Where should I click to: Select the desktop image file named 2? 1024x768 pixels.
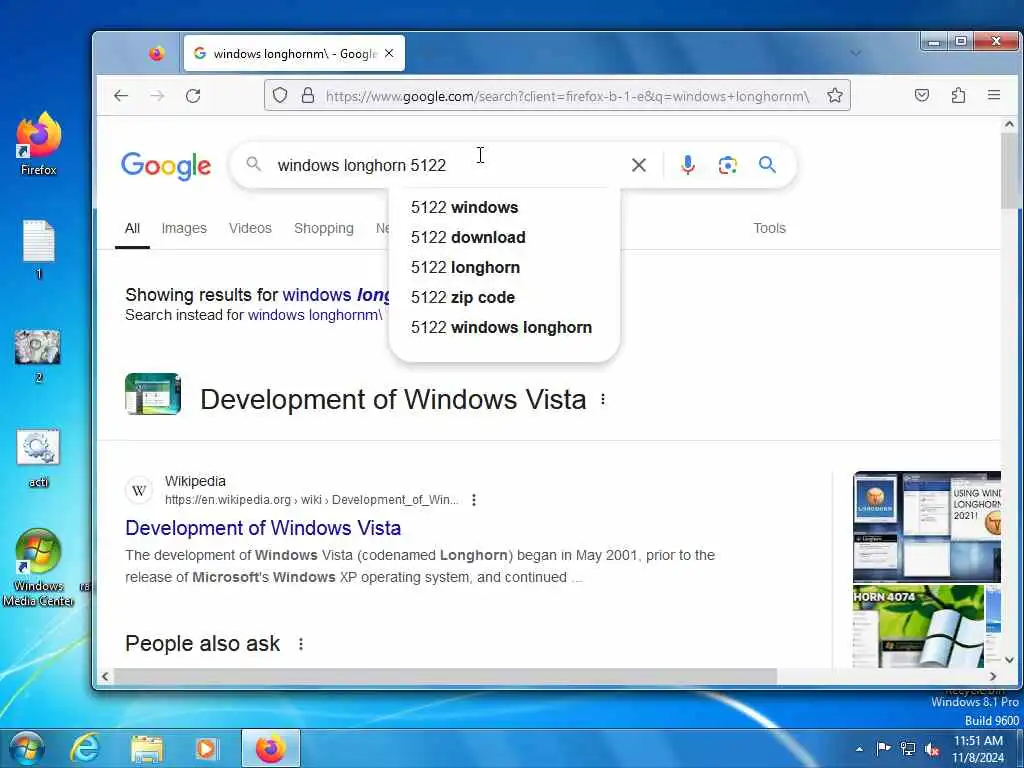39,356
